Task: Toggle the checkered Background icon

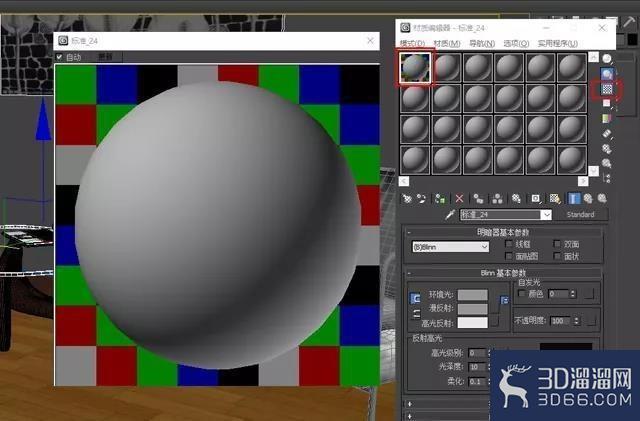Action: (607, 89)
